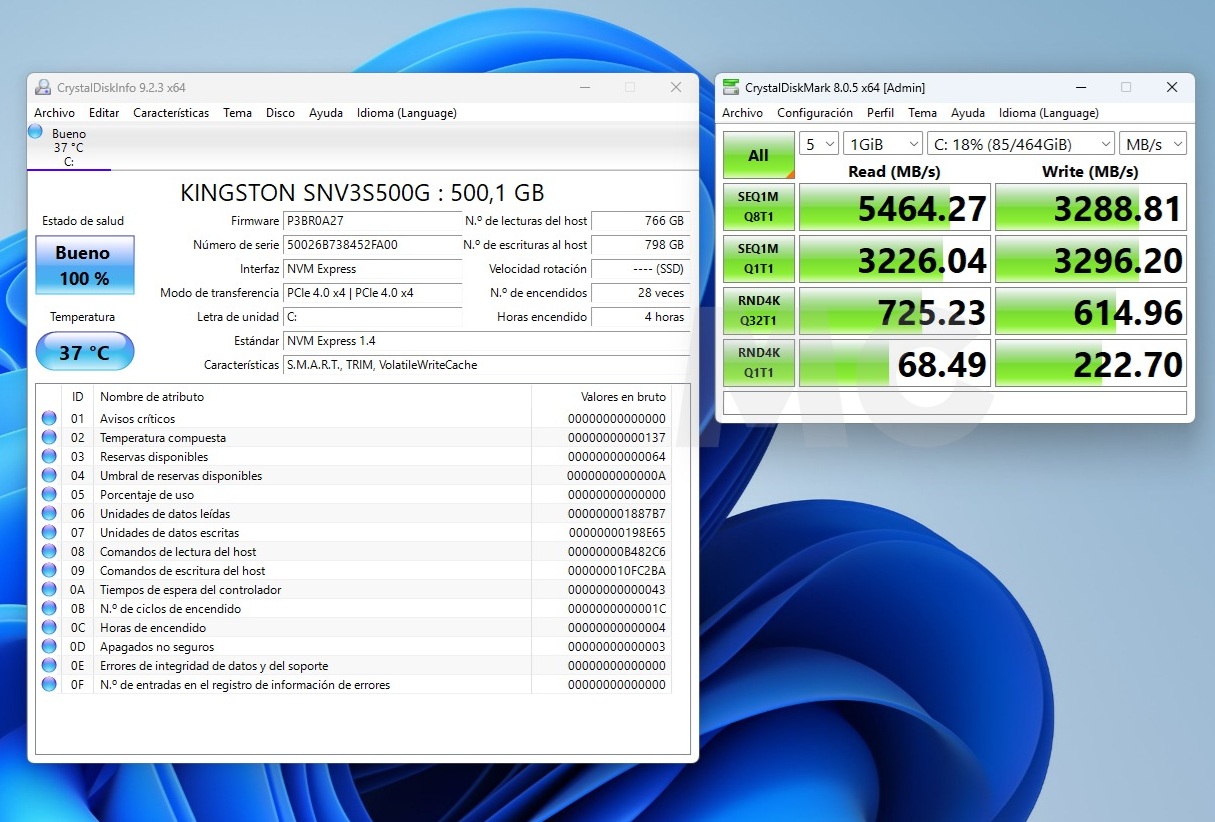Screen dimensions: 1215x822
Task: Open the drive selector showing C: 18%
Action: 1020,144
